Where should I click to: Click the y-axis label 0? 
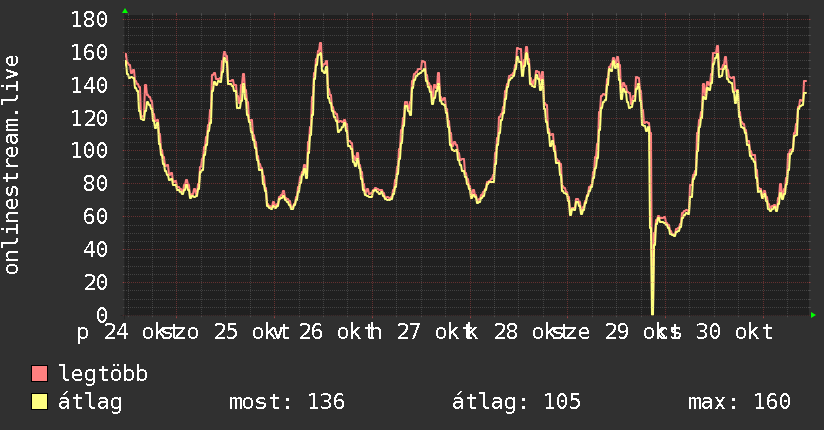pyautogui.click(x=102, y=315)
